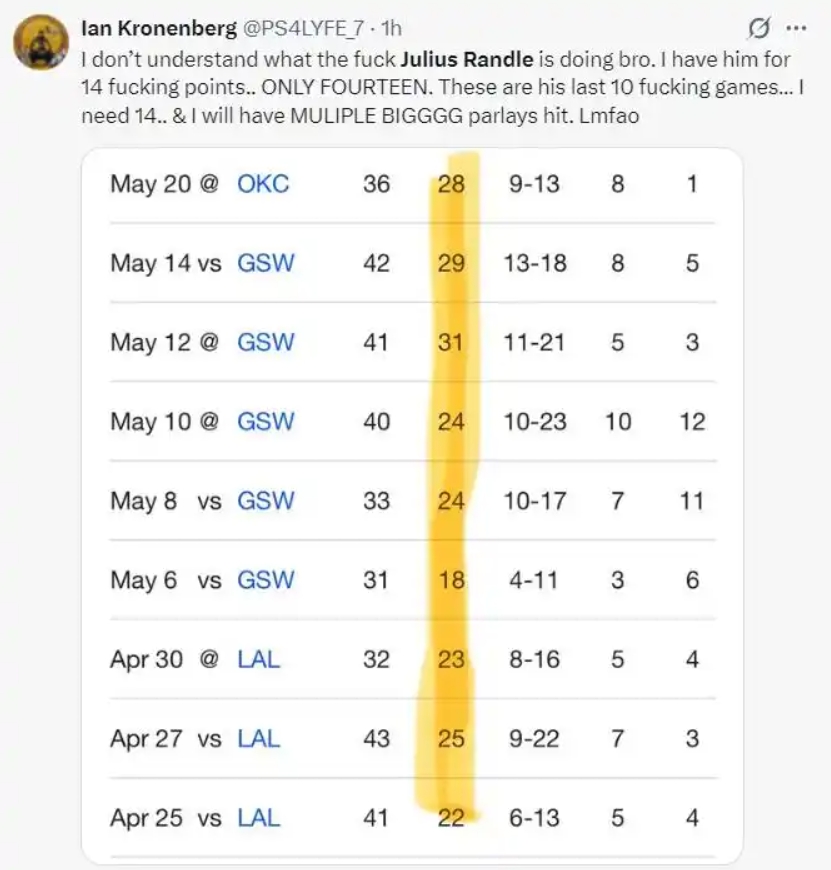
Task: Click GSW link in May 8 row
Action: (265, 501)
